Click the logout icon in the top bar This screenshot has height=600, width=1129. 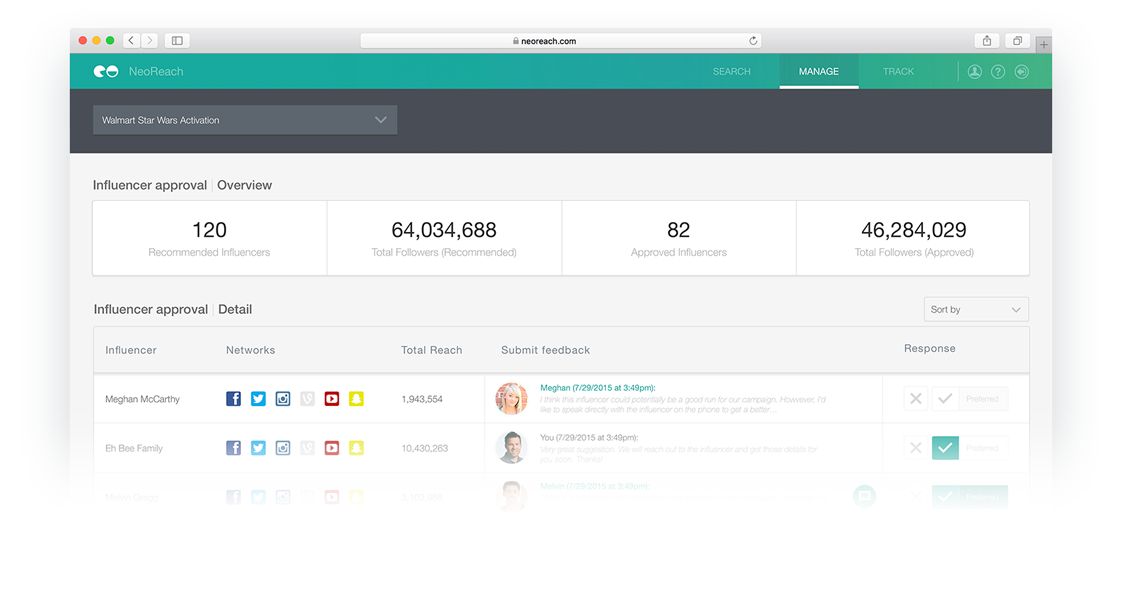[1021, 71]
